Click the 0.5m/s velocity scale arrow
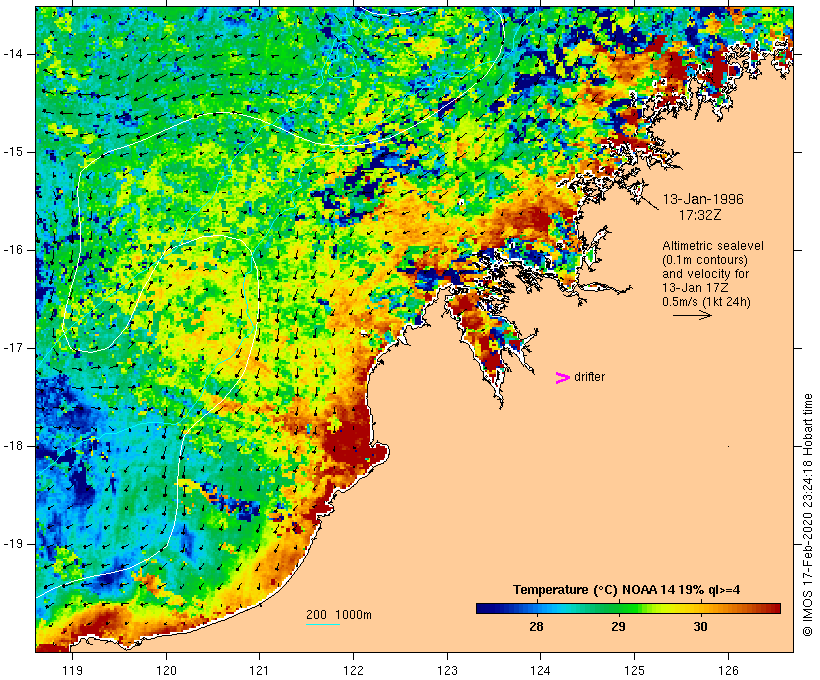This screenshot has width=820, height=680. pos(692,315)
